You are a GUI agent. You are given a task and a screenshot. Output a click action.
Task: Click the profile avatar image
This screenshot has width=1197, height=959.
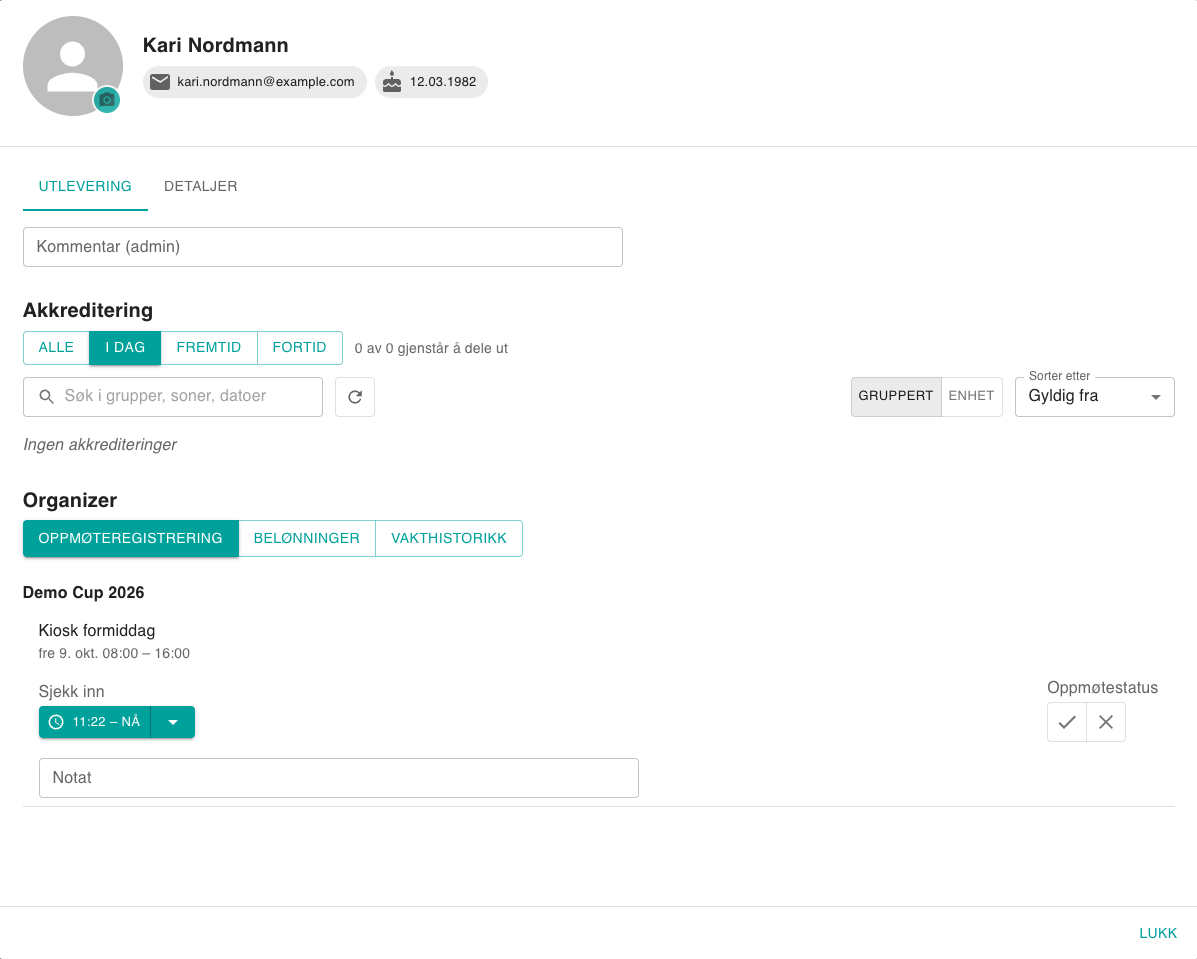(x=73, y=66)
